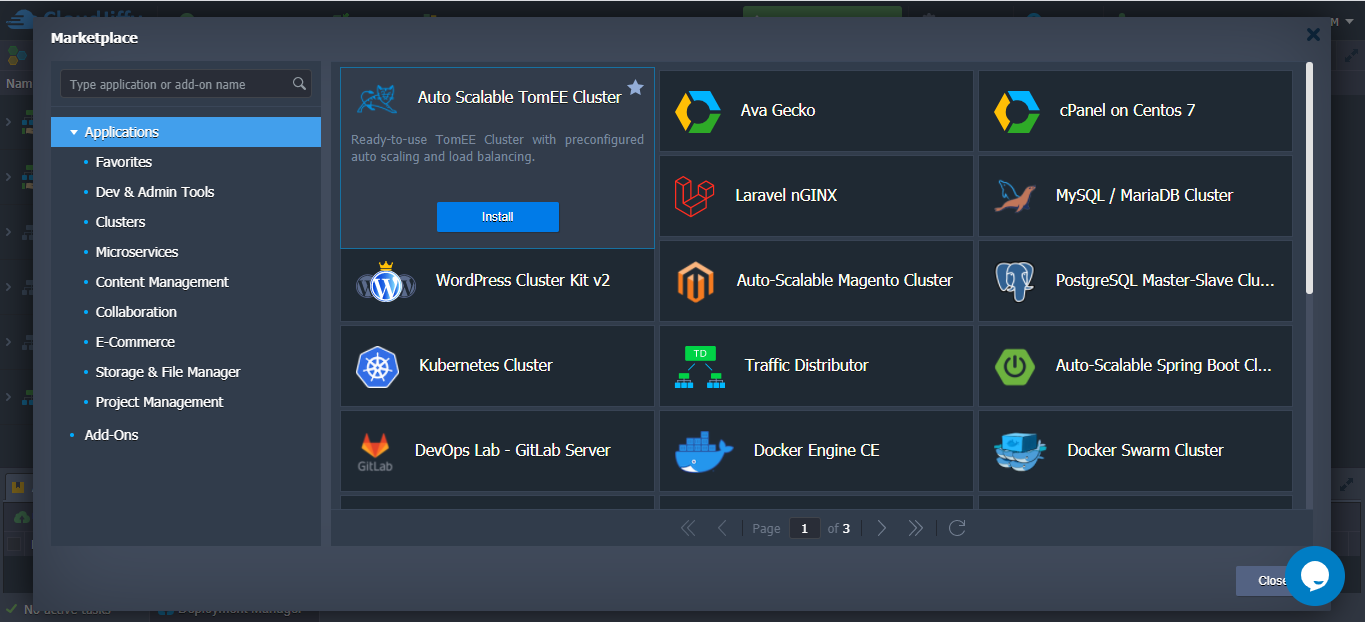1365x622 pixels.
Task: Refresh the marketplace page list
Action: point(957,528)
